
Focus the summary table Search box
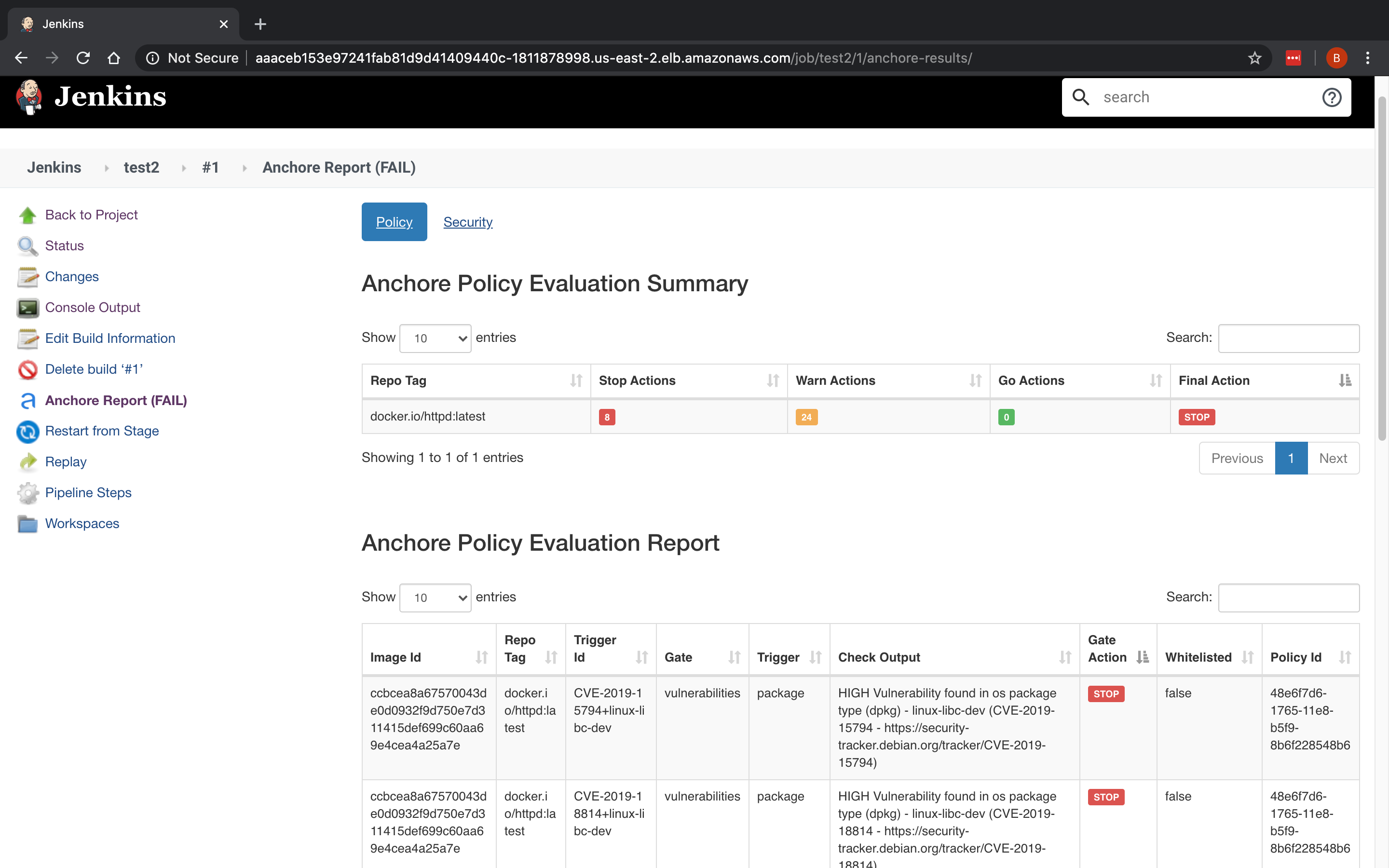click(1289, 339)
